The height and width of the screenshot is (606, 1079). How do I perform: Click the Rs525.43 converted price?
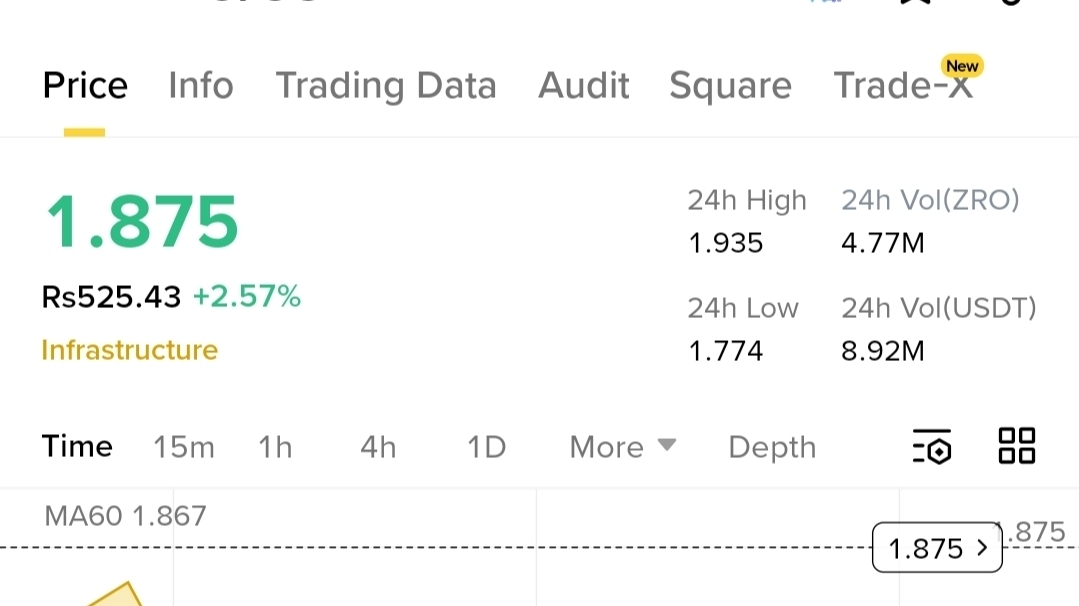[111, 297]
